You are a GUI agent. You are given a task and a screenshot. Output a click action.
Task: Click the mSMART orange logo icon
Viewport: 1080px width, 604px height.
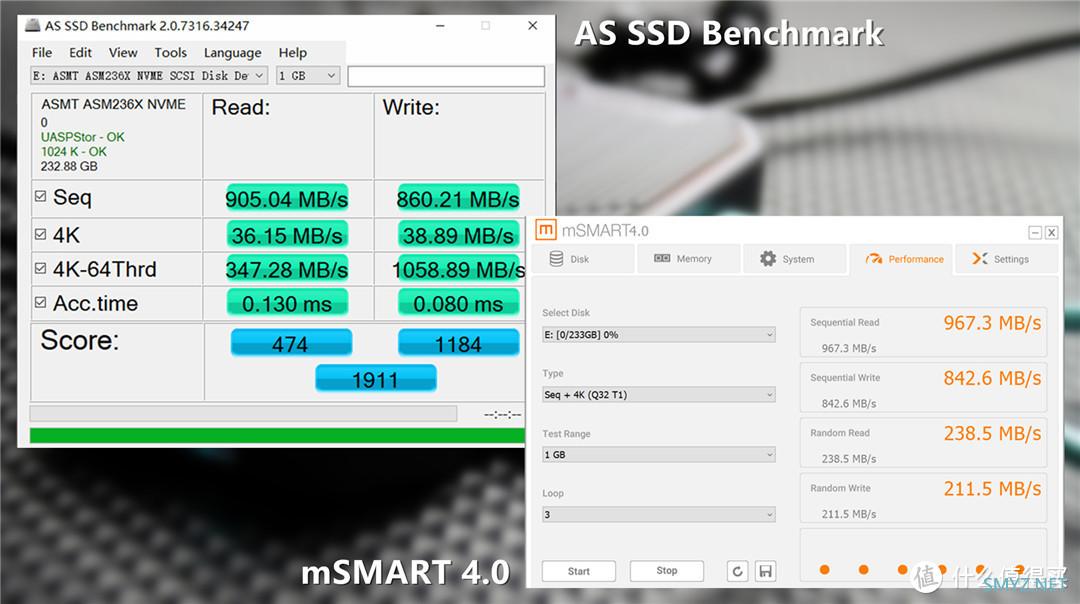[546, 229]
